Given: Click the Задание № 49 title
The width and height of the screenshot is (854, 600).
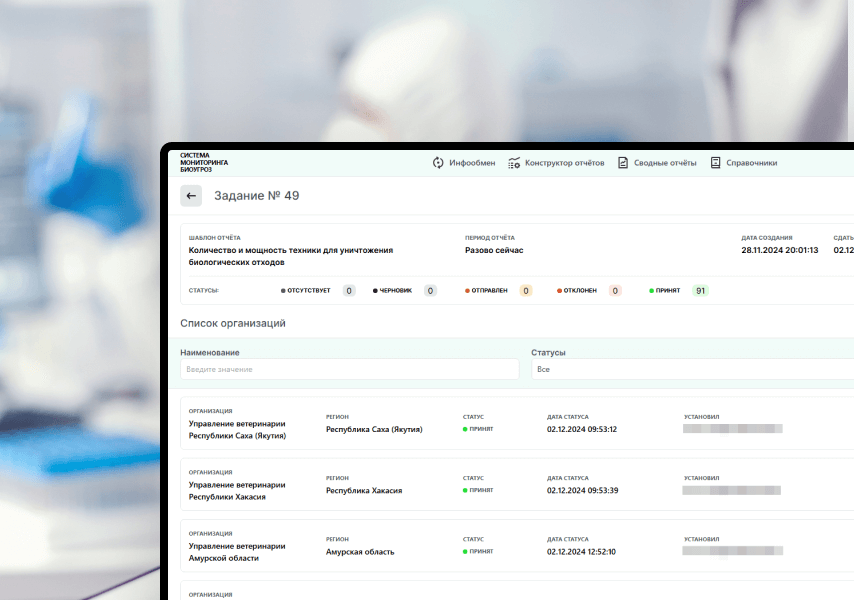Looking at the screenshot, I should [257, 196].
